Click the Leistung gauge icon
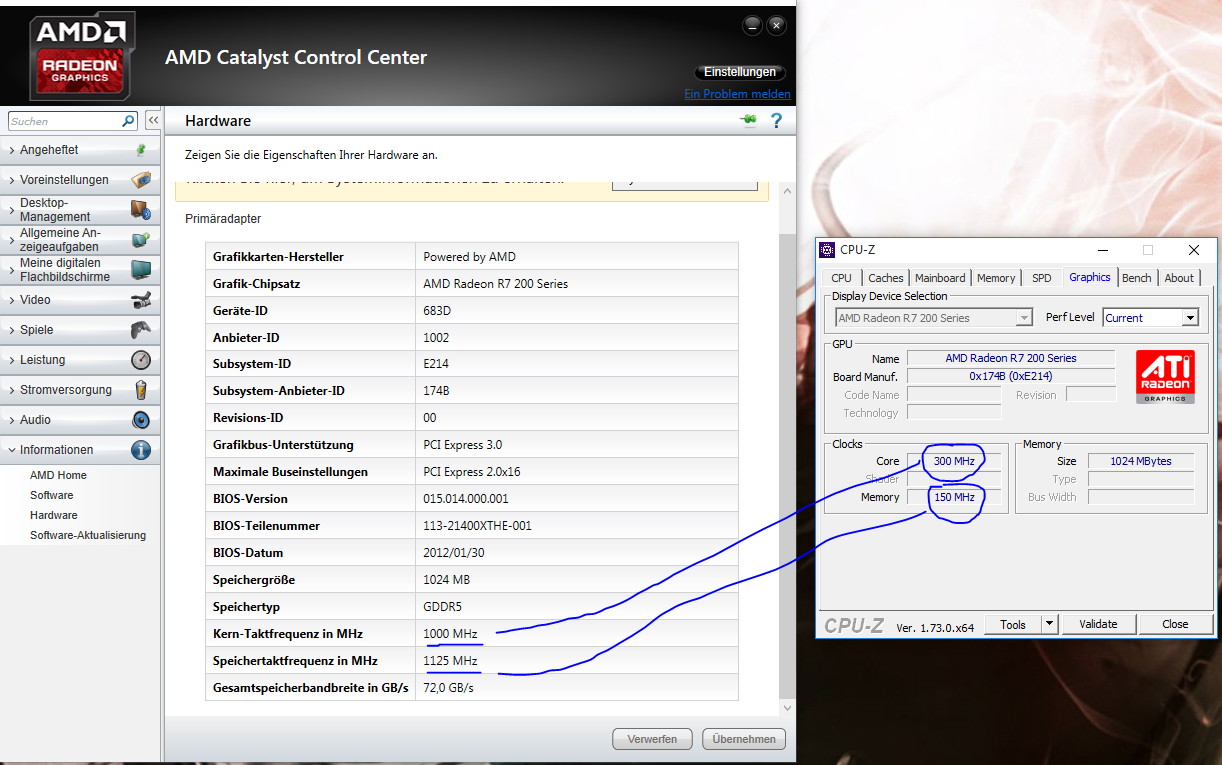This screenshot has width=1222, height=765. 141,360
